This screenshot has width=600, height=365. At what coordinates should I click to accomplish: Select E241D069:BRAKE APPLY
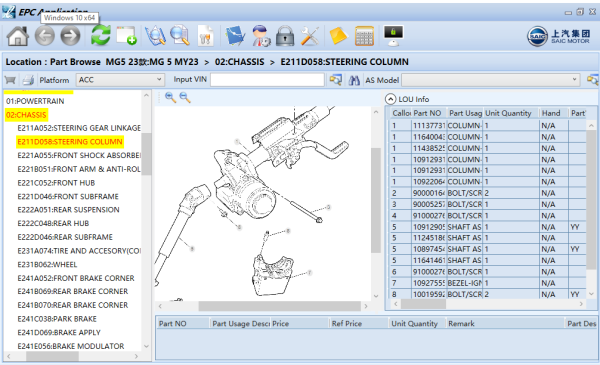59,332
